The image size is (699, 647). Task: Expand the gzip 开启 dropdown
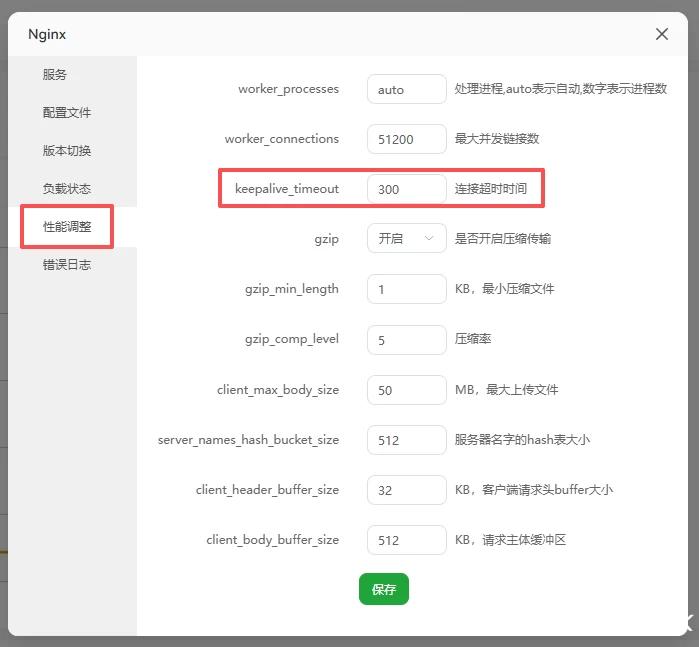[x=406, y=238]
